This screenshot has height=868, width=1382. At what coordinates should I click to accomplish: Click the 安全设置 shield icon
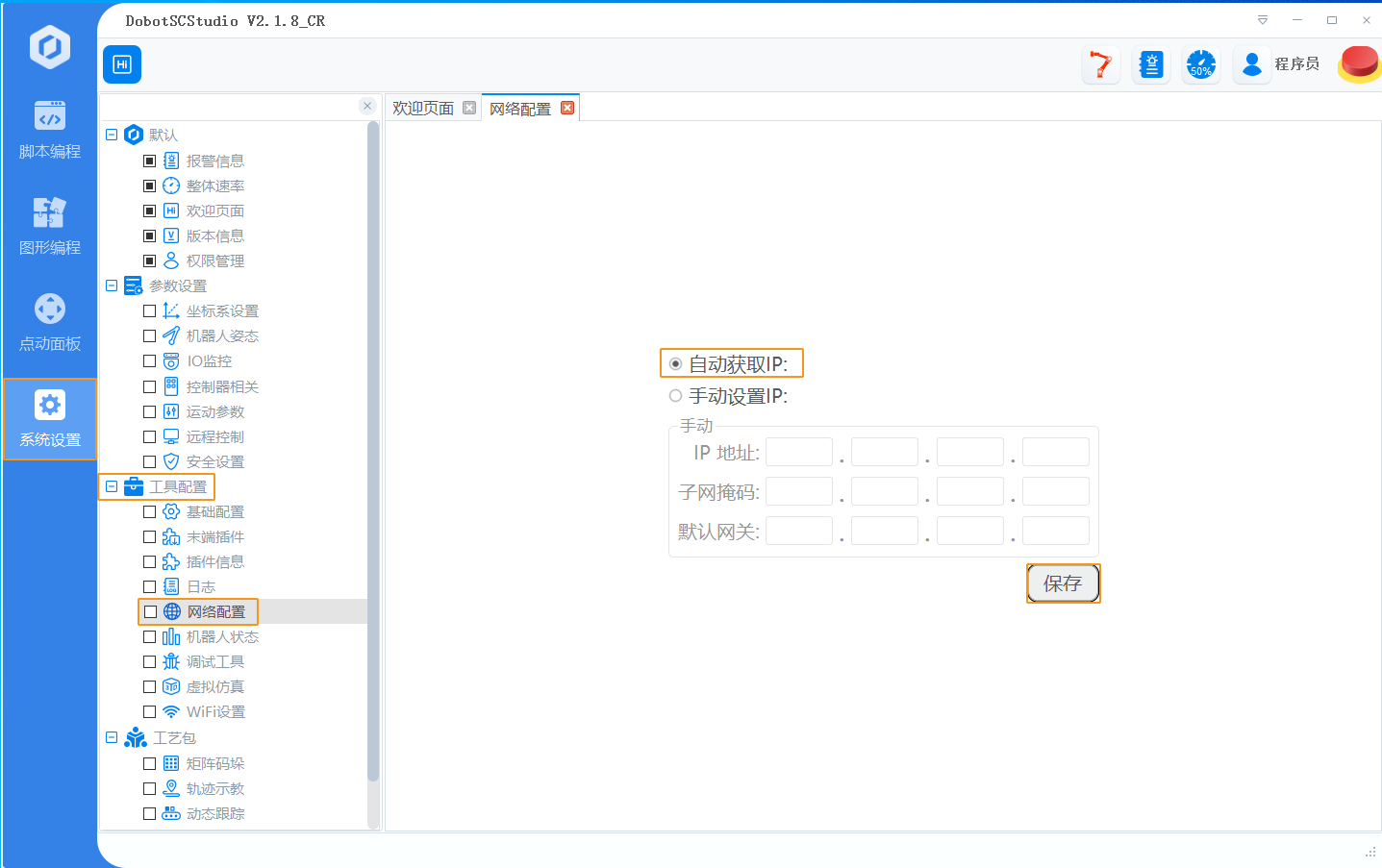(x=171, y=461)
